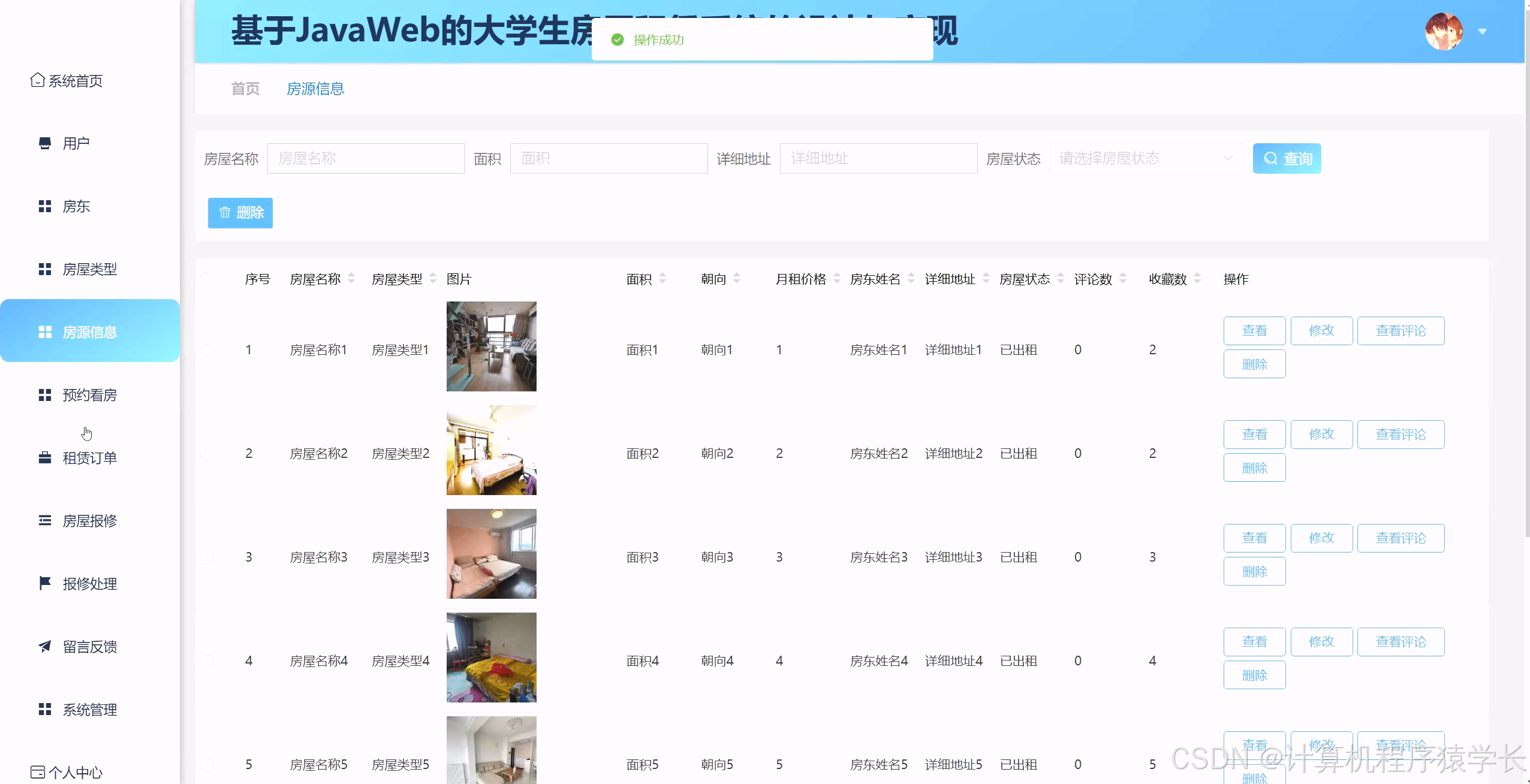
Task: Open the 租赁订单 menu item
Action: coord(90,458)
